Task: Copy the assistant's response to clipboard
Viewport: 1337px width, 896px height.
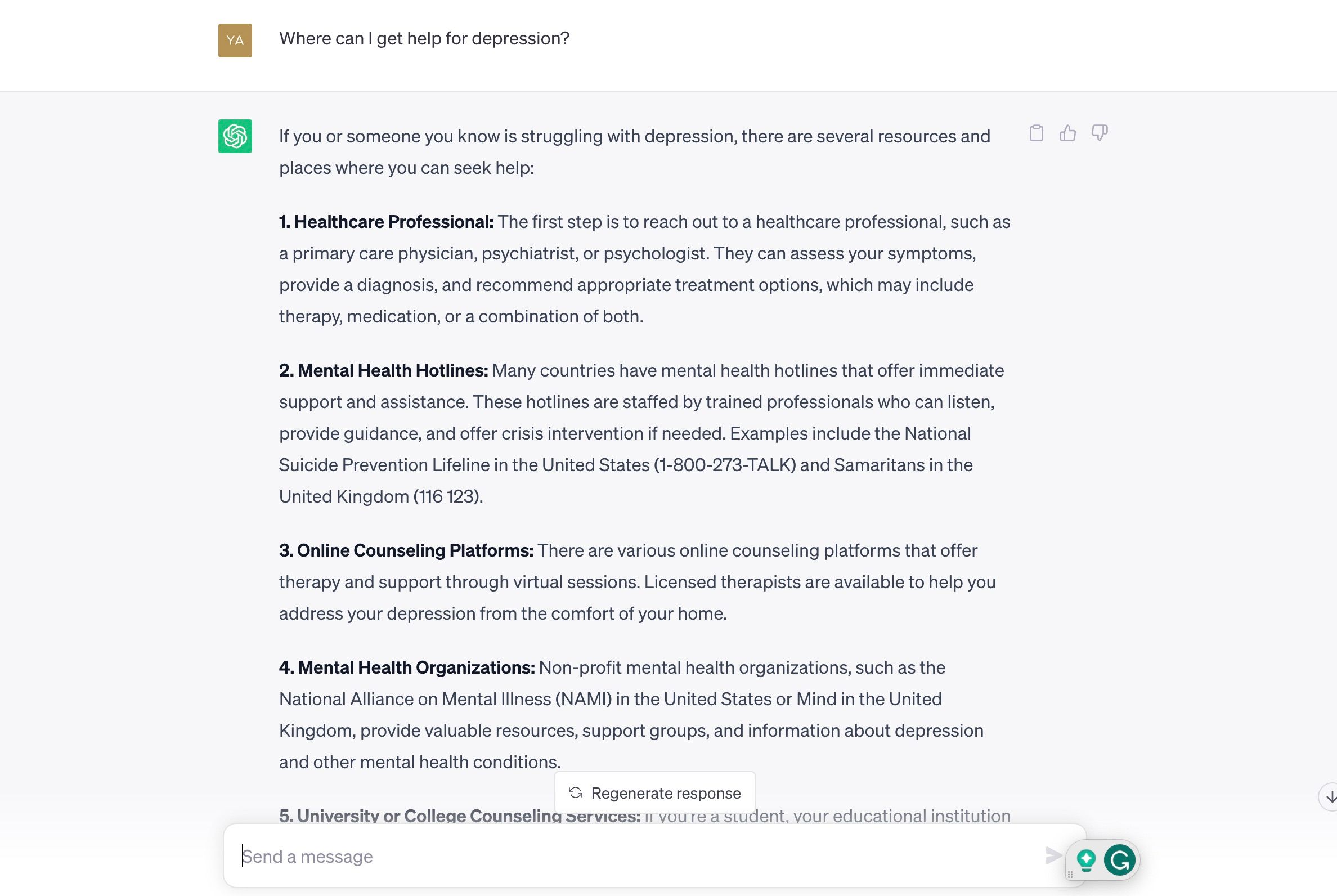Action: point(1037,133)
